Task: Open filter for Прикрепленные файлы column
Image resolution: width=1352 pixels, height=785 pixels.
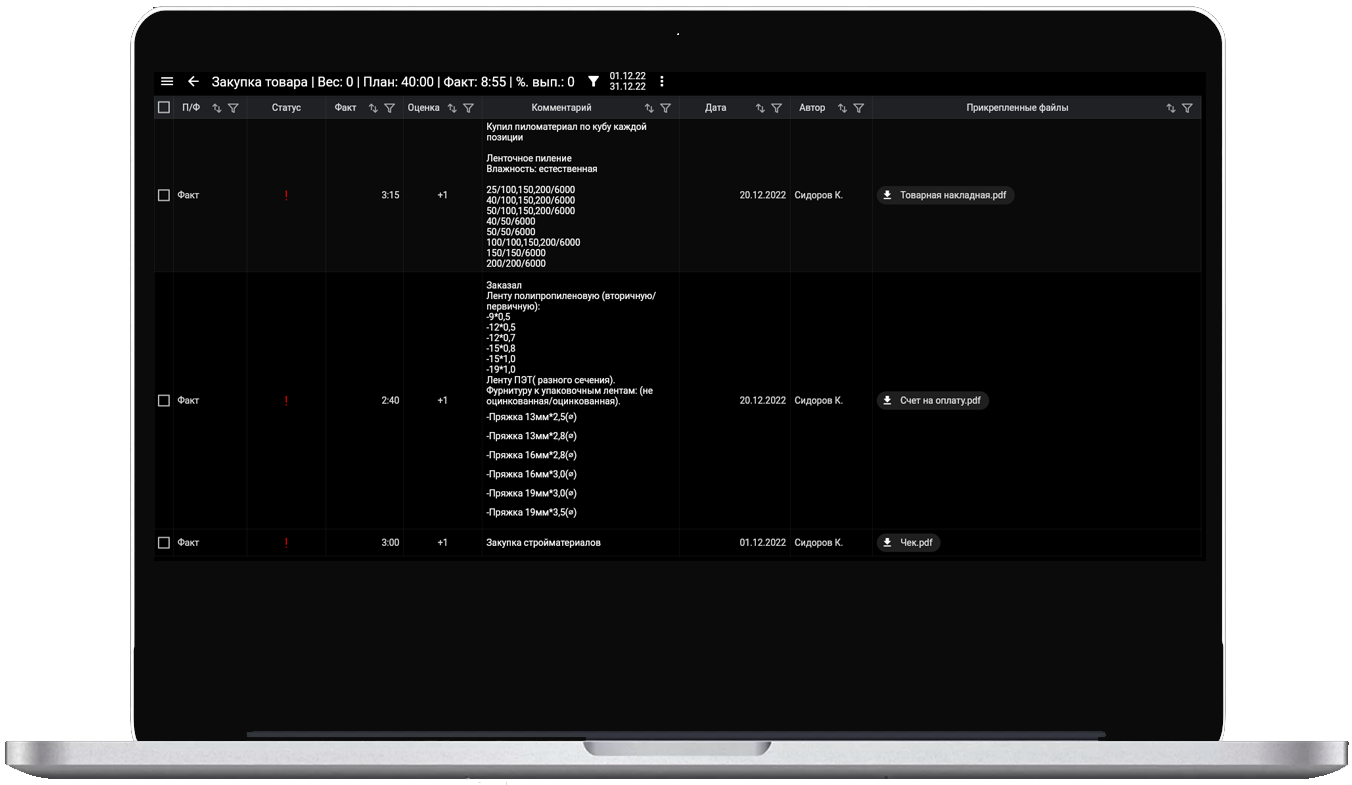Action: (1187, 108)
